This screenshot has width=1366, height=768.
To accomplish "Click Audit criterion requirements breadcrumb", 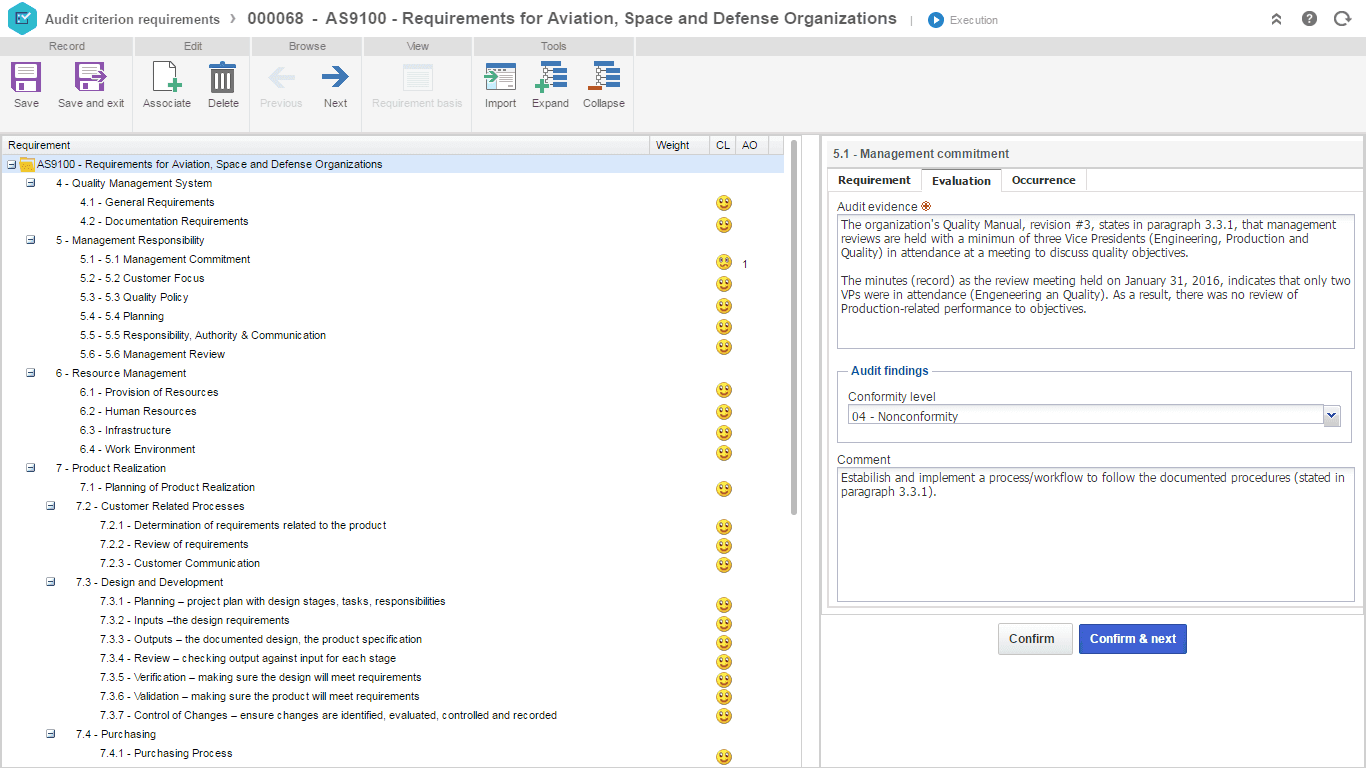I will point(132,19).
